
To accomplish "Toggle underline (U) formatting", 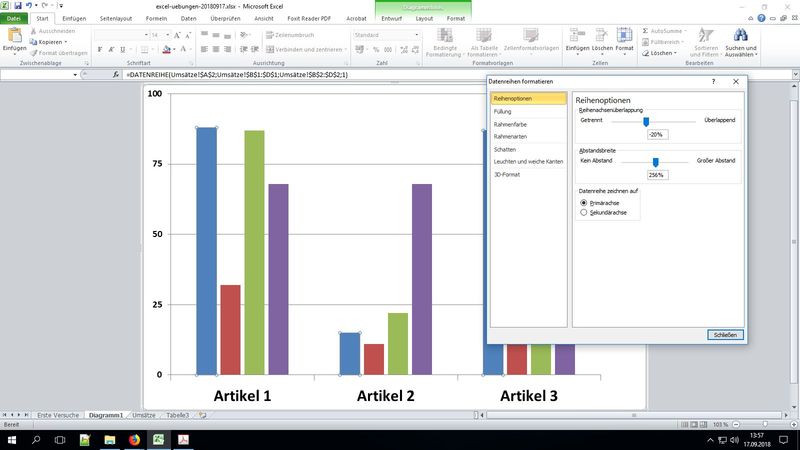I will 122,49.
